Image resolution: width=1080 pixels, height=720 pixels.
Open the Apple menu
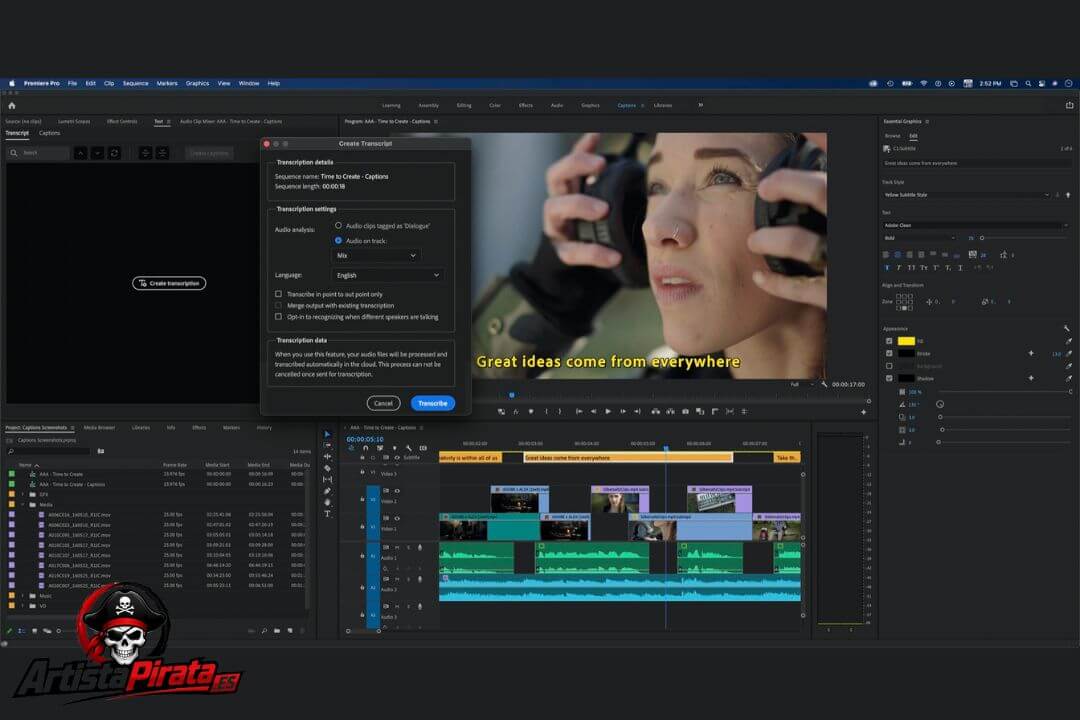click(12, 83)
